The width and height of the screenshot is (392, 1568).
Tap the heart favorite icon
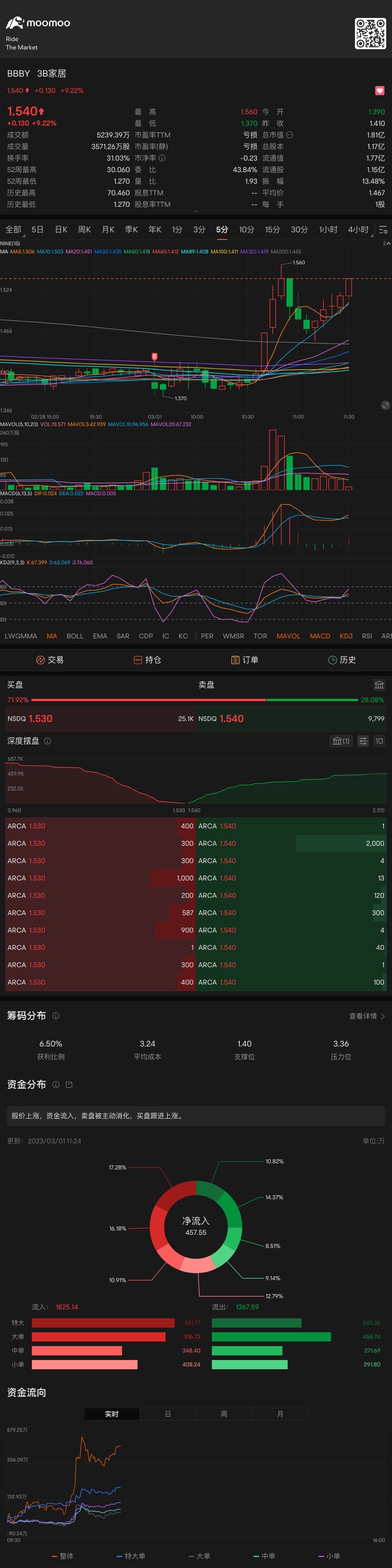379,90
